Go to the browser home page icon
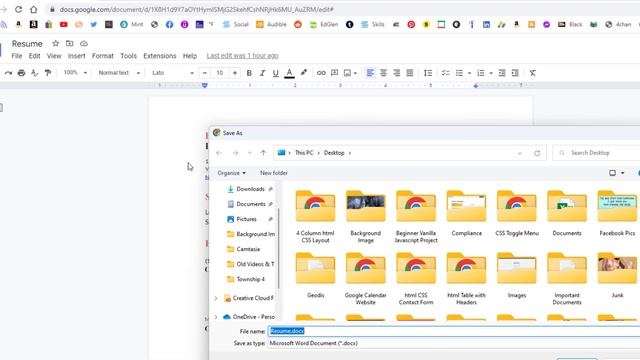The height and width of the screenshot is (360, 640). [33, 9]
